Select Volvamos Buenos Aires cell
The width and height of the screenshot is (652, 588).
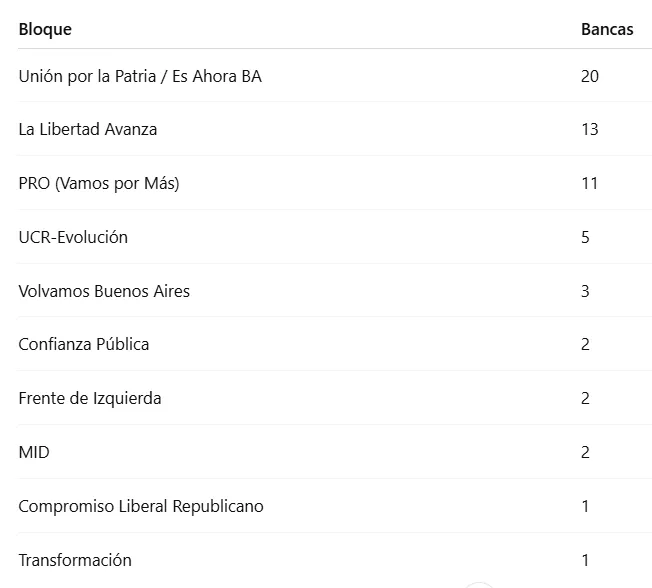coord(104,291)
